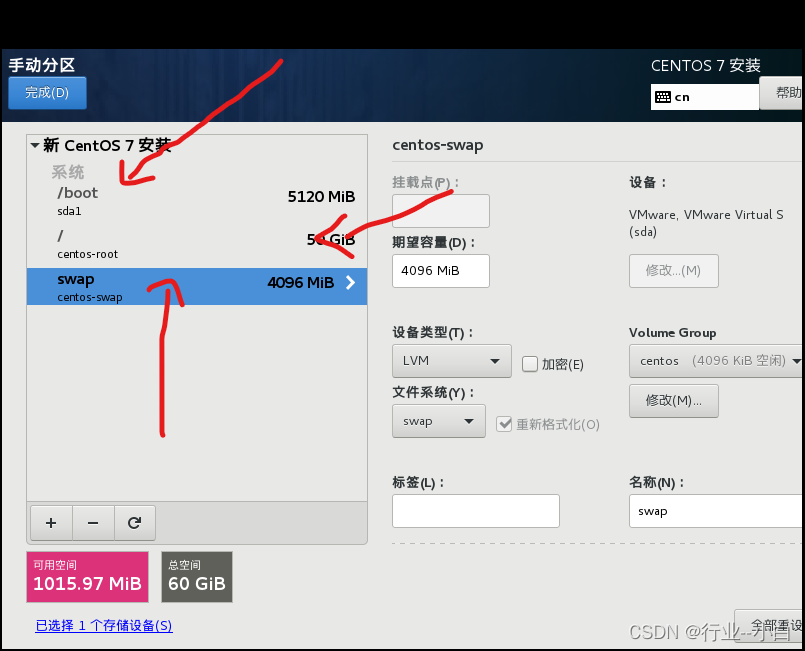Screen dimensions: 805x651
Task: Click the 帮助 help button
Action: (782, 93)
